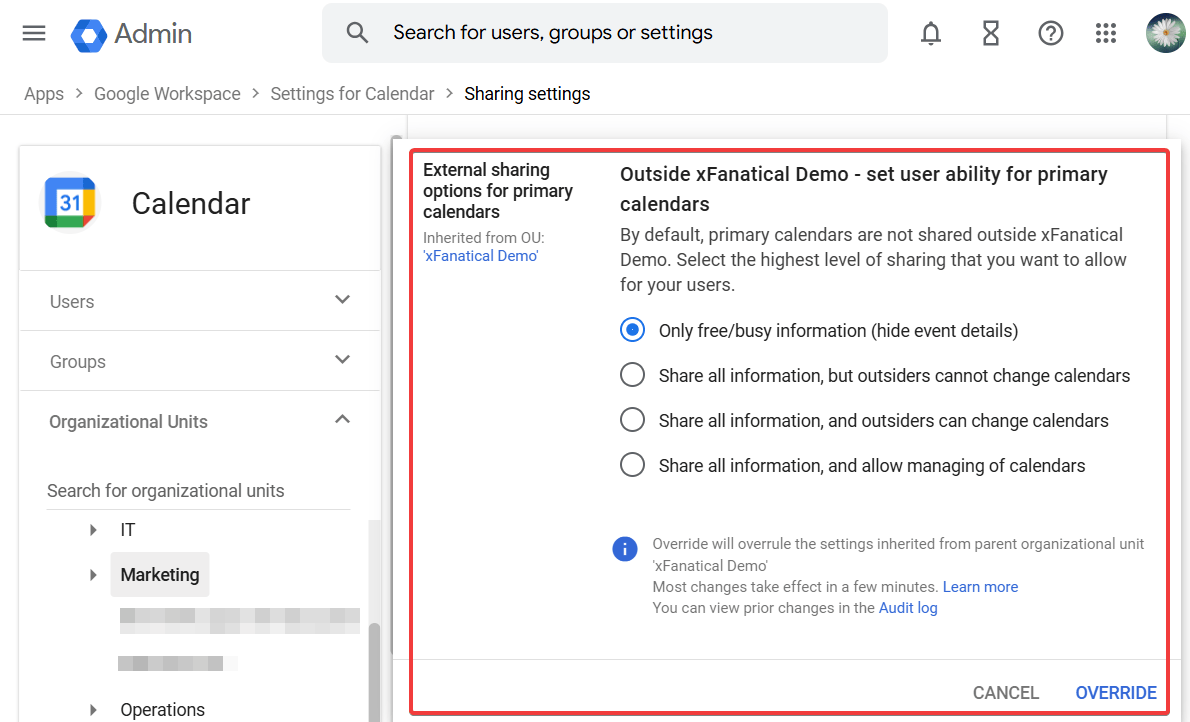Expand the IT organizational unit
This screenshot has width=1190, height=722.
point(93,530)
